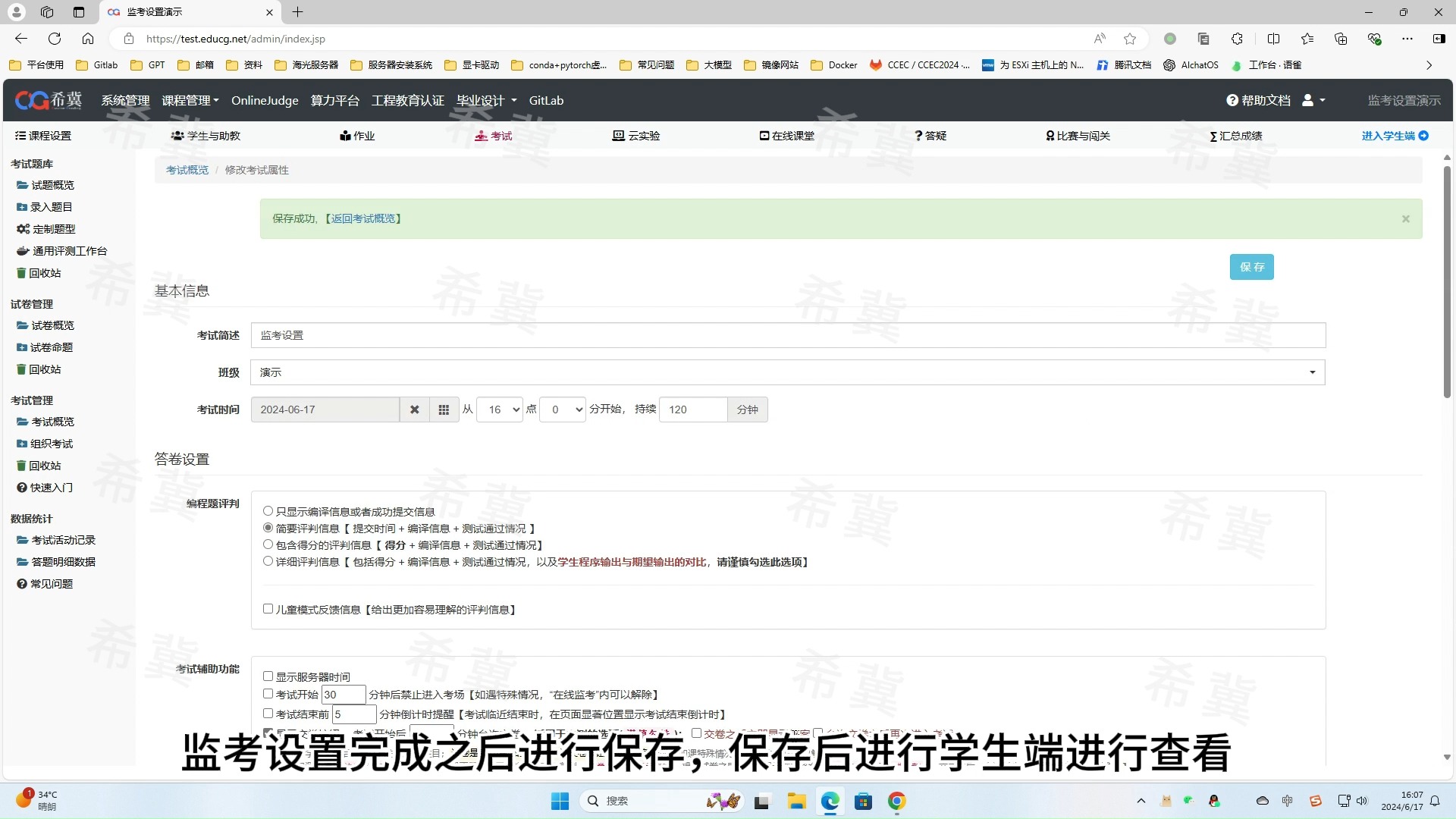Open 答题明细数据 in sidebar

[56, 562]
